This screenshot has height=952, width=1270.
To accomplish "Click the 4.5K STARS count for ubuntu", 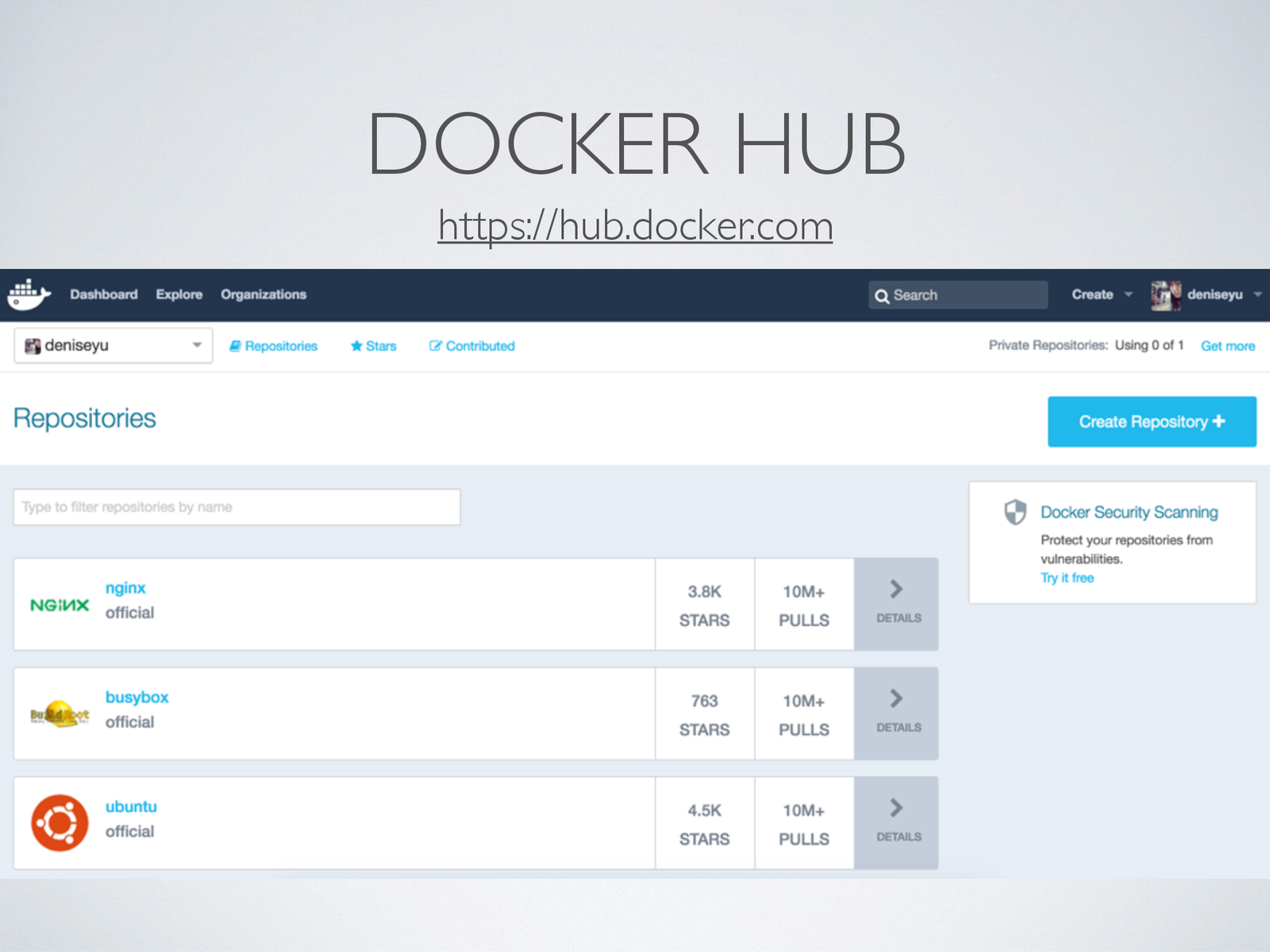I will point(705,824).
